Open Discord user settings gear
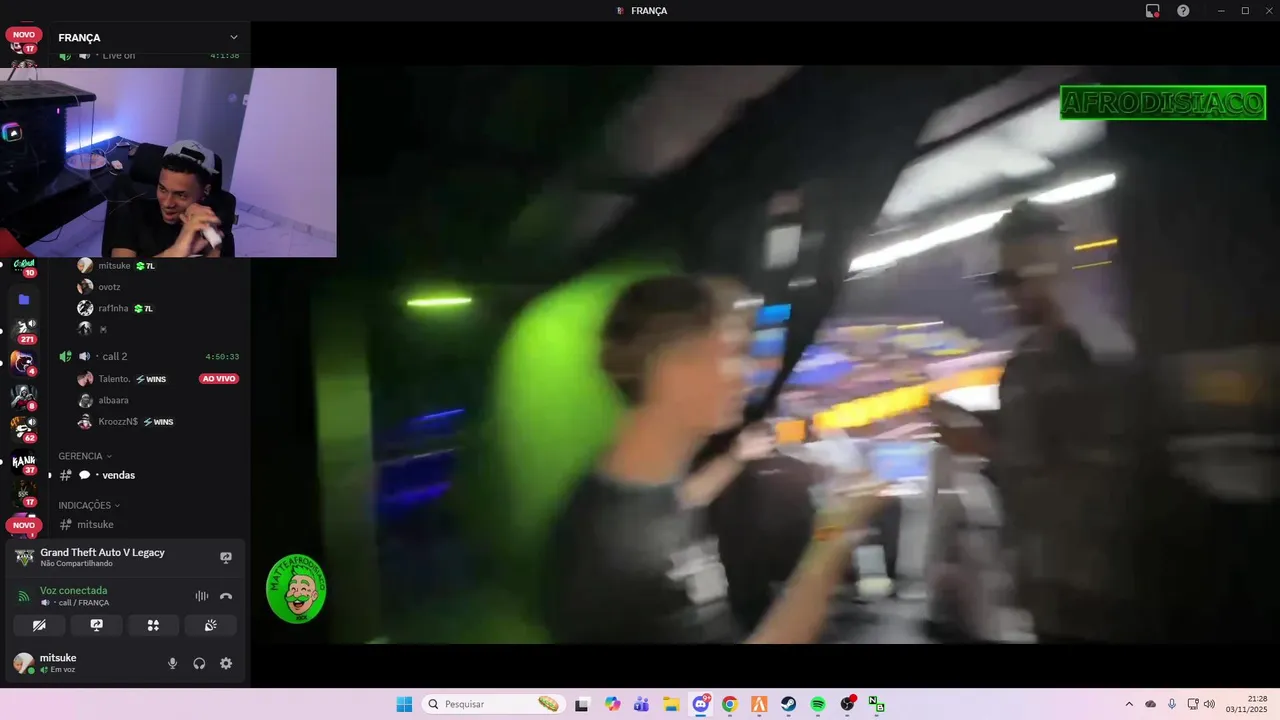 coord(226,663)
